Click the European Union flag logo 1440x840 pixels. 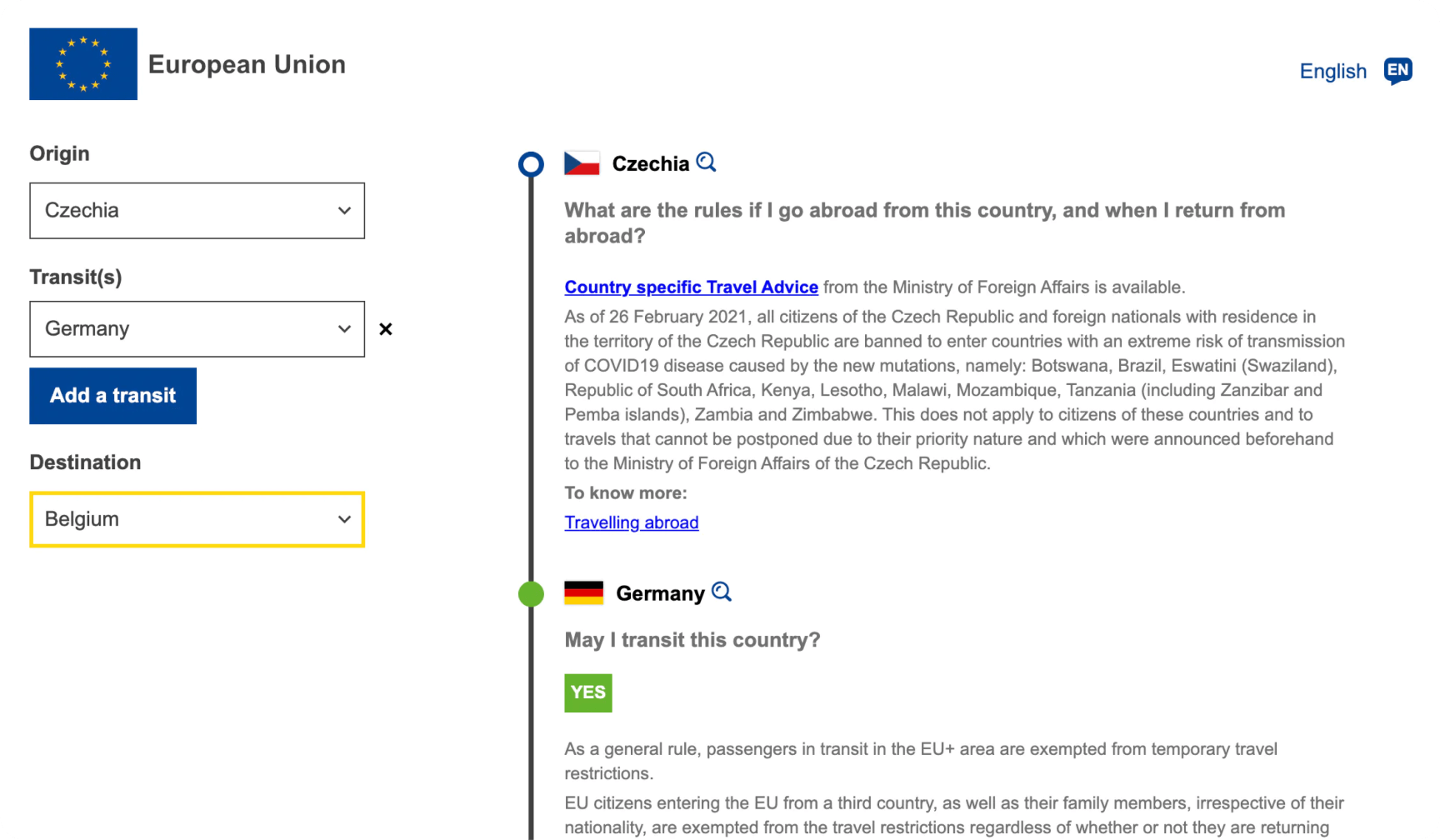[83, 64]
